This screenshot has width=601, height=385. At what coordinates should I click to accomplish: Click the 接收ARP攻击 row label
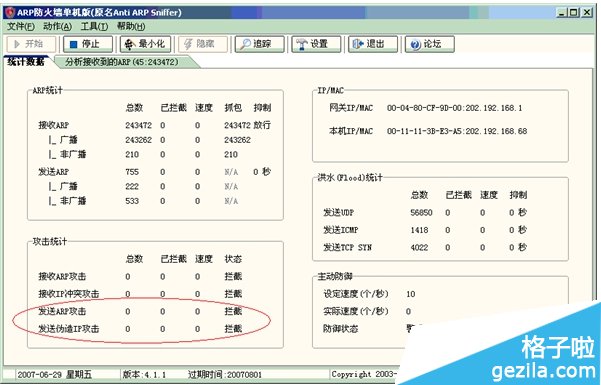click(x=62, y=276)
